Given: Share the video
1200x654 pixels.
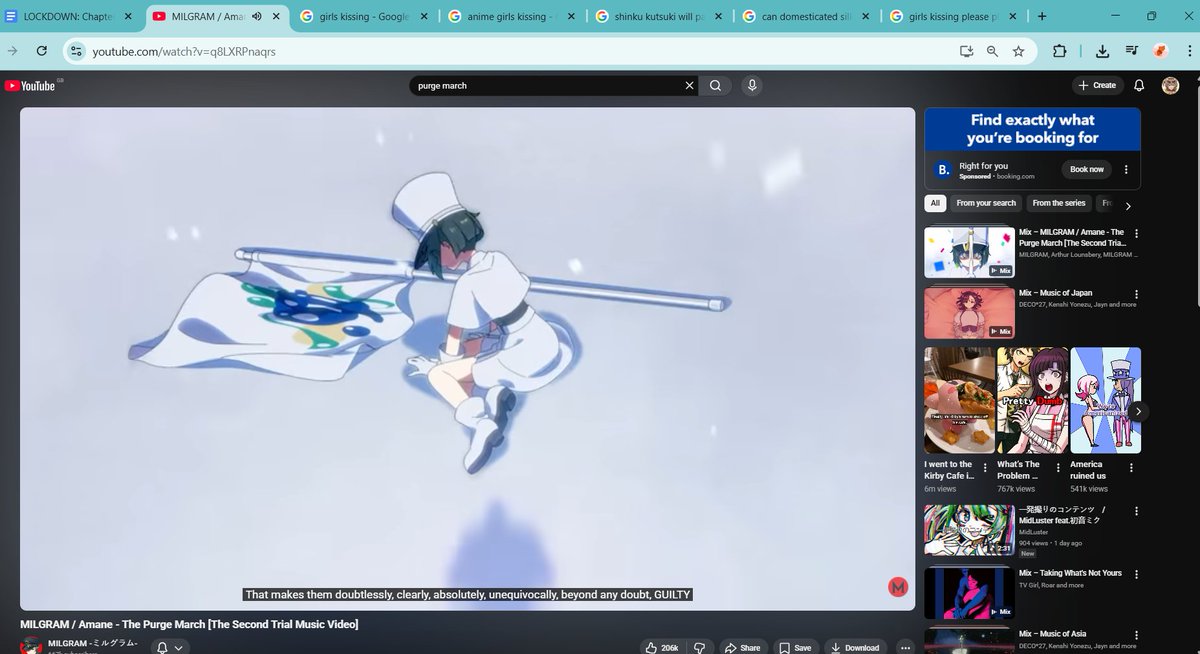Looking at the screenshot, I should 742,647.
